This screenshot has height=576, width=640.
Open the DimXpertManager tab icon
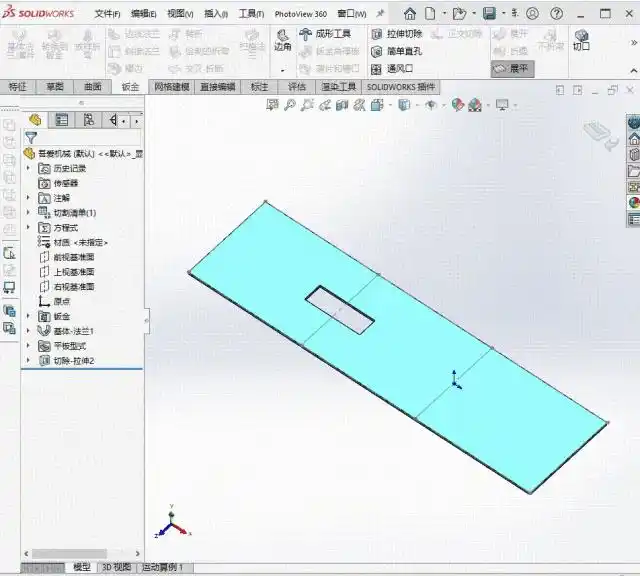pos(113,120)
